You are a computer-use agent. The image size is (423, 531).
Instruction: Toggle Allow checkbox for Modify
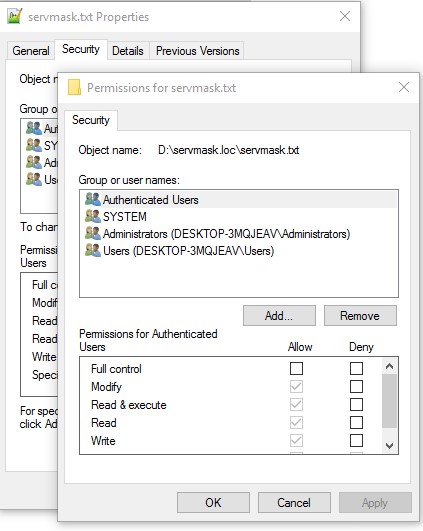296,386
